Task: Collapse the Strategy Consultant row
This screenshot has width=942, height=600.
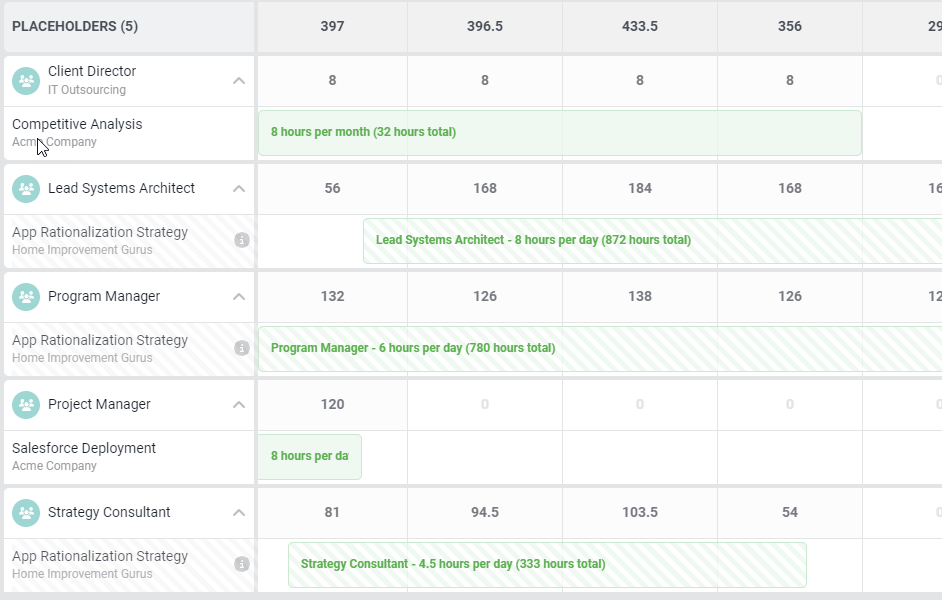Action: tap(238, 513)
